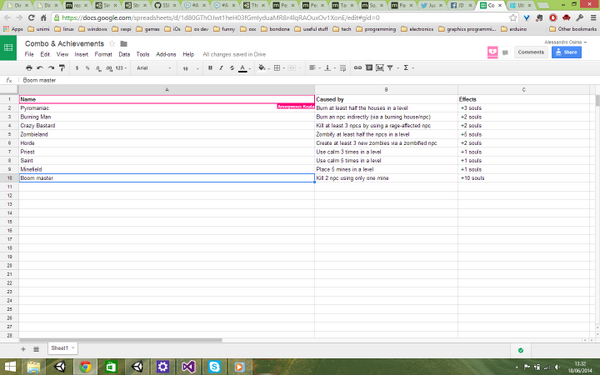Undo the last action
600x375 pixels.
pos(40,68)
